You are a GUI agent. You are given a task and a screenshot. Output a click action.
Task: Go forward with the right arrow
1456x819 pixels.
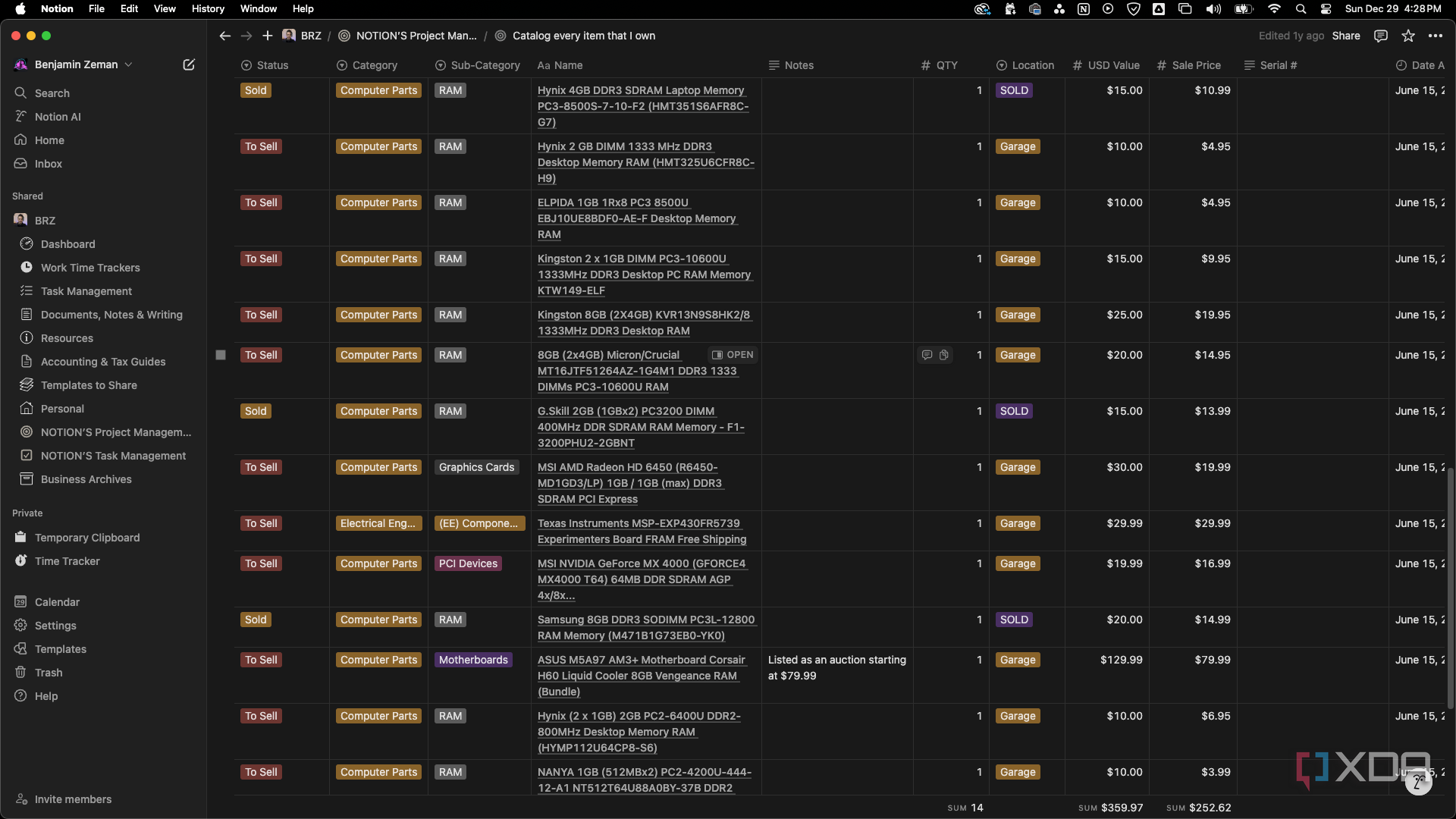pyautogui.click(x=246, y=36)
